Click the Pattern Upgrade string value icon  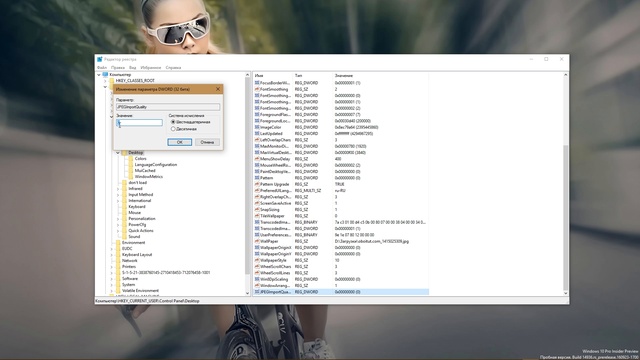coord(257,184)
